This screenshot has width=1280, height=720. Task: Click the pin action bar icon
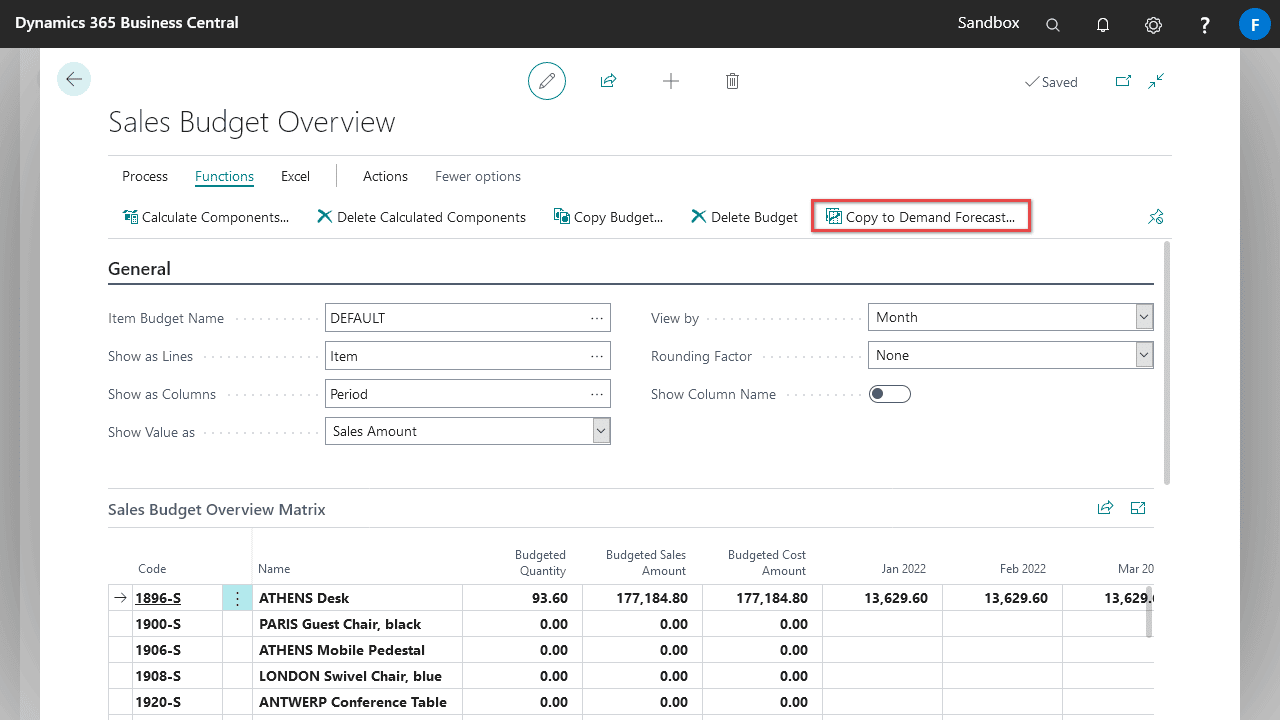click(x=1156, y=216)
